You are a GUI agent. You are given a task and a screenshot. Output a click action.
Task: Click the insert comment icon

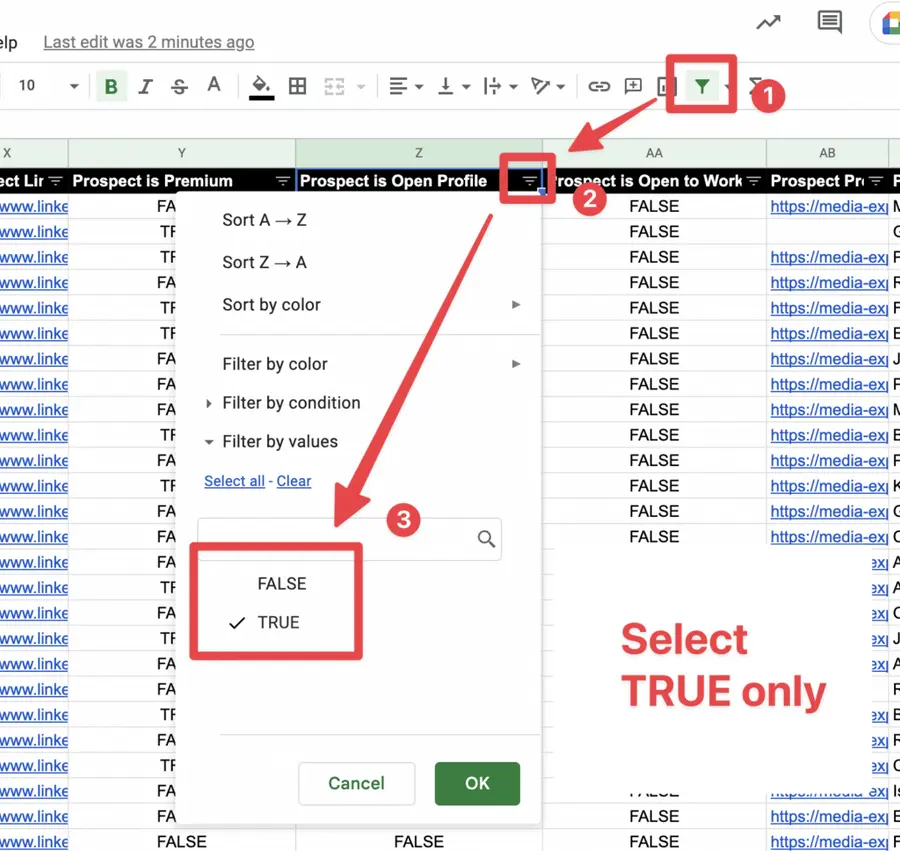tap(633, 86)
